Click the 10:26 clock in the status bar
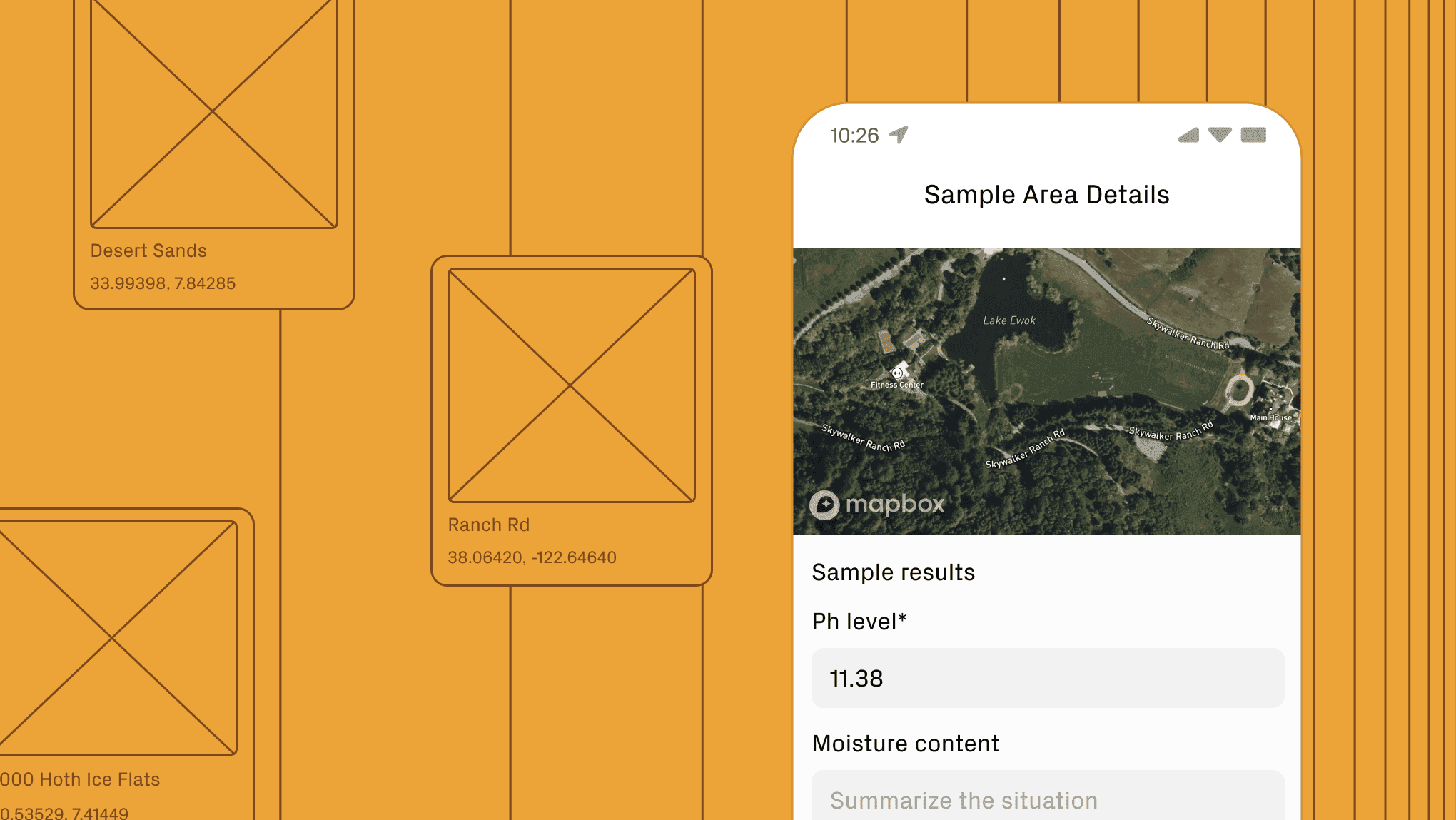1456x820 pixels. click(854, 136)
